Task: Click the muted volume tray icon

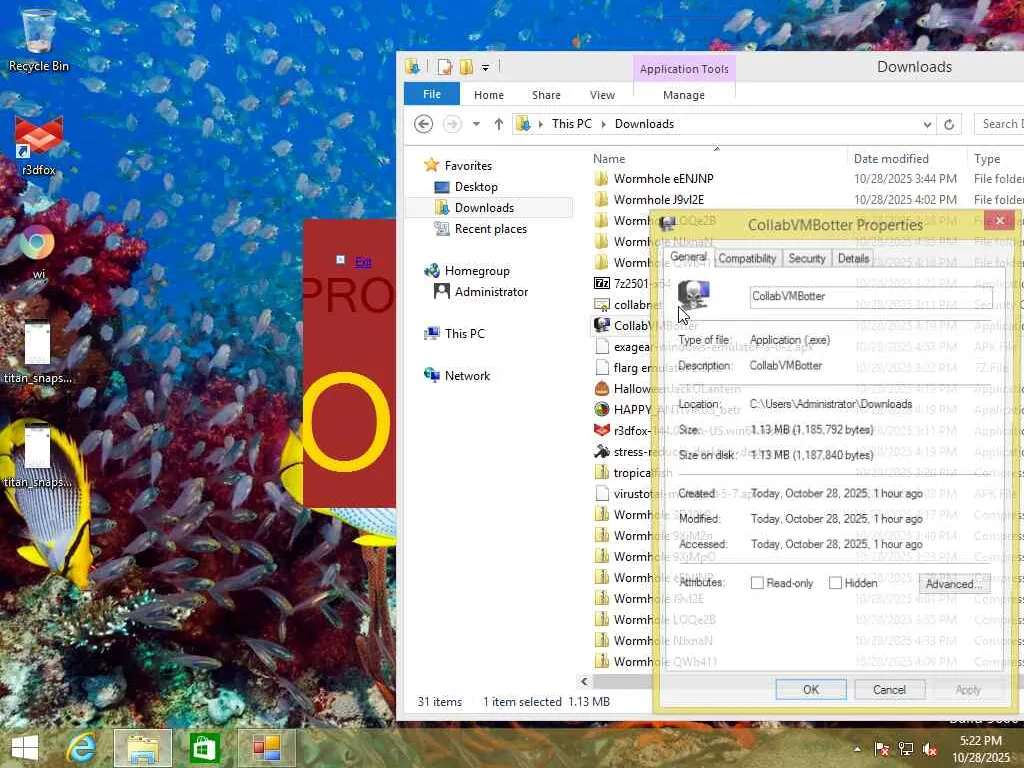Action: tap(930, 749)
